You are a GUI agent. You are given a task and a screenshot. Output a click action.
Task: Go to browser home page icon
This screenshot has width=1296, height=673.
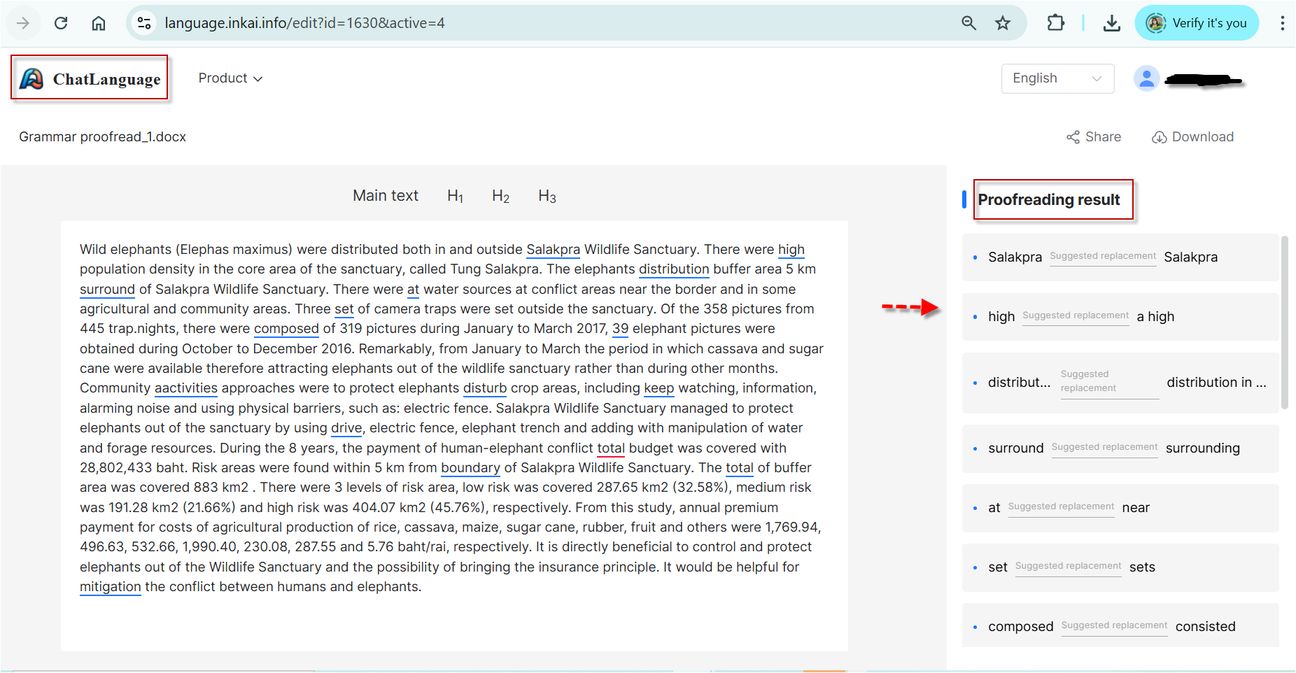pyautogui.click(x=98, y=23)
